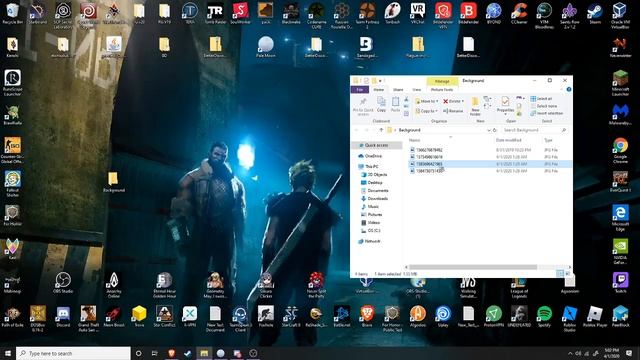Select the Oracle VM VirtualBox desktop icon
This screenshot has height=360, width=640.
(620, 16)
